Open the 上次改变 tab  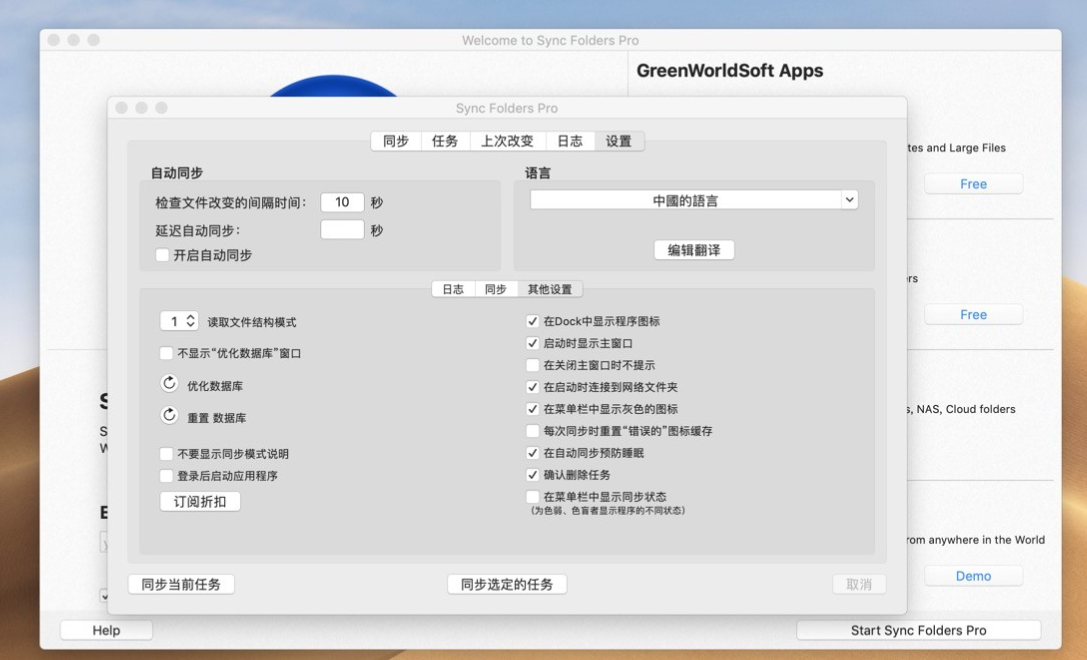tap(507, 141)
